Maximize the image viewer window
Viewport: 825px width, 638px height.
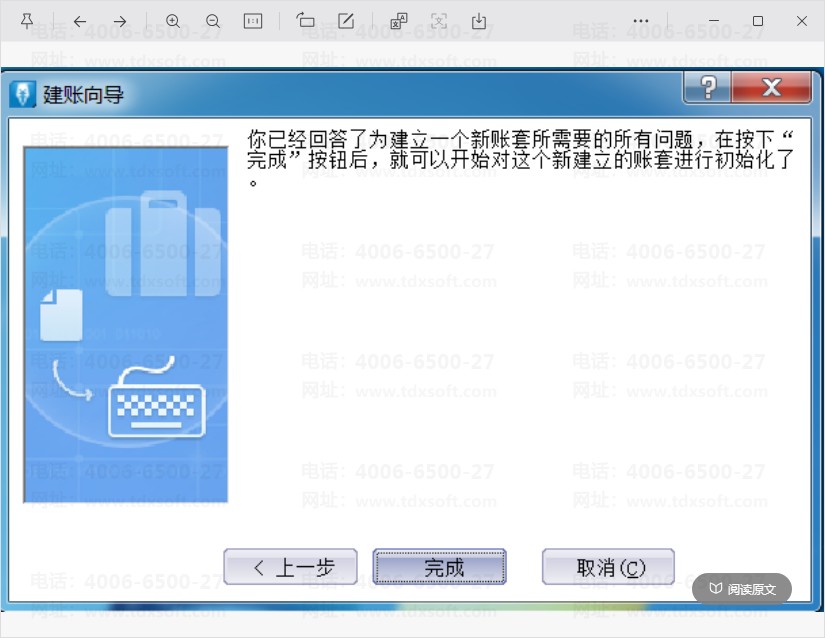point(758,21)
